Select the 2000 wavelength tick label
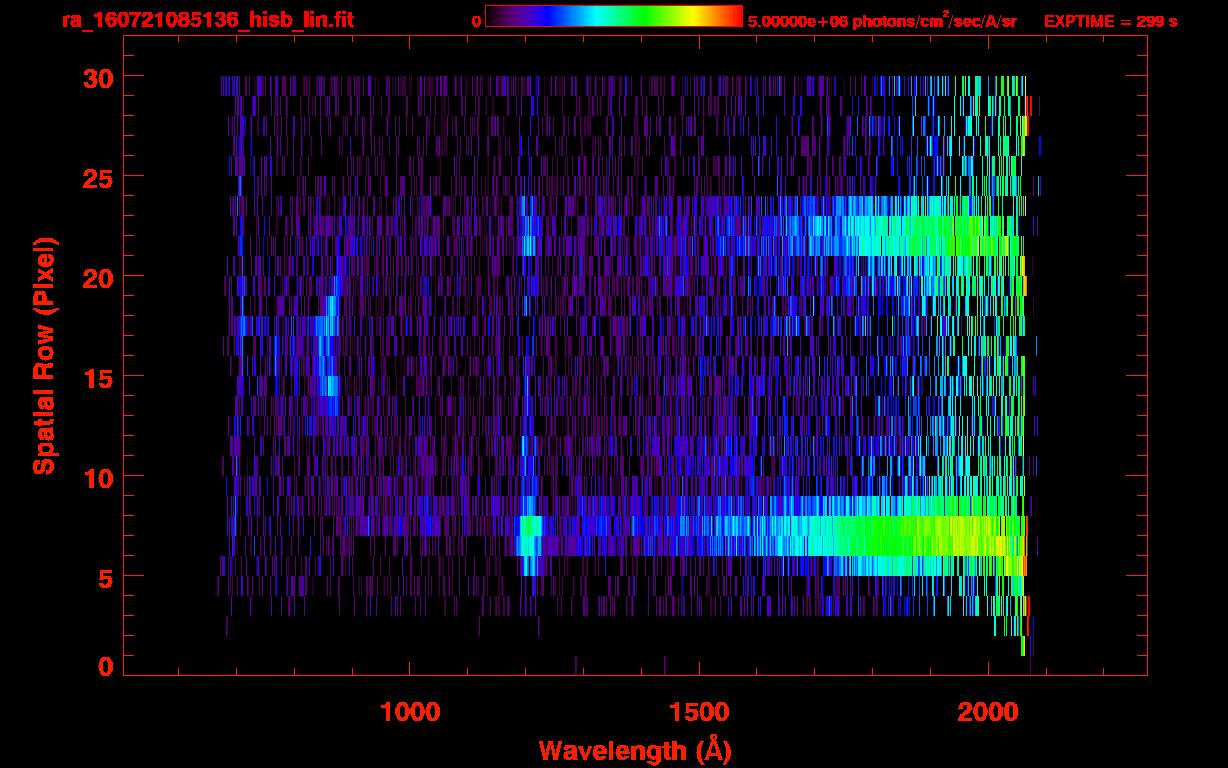 coord(989,712)
